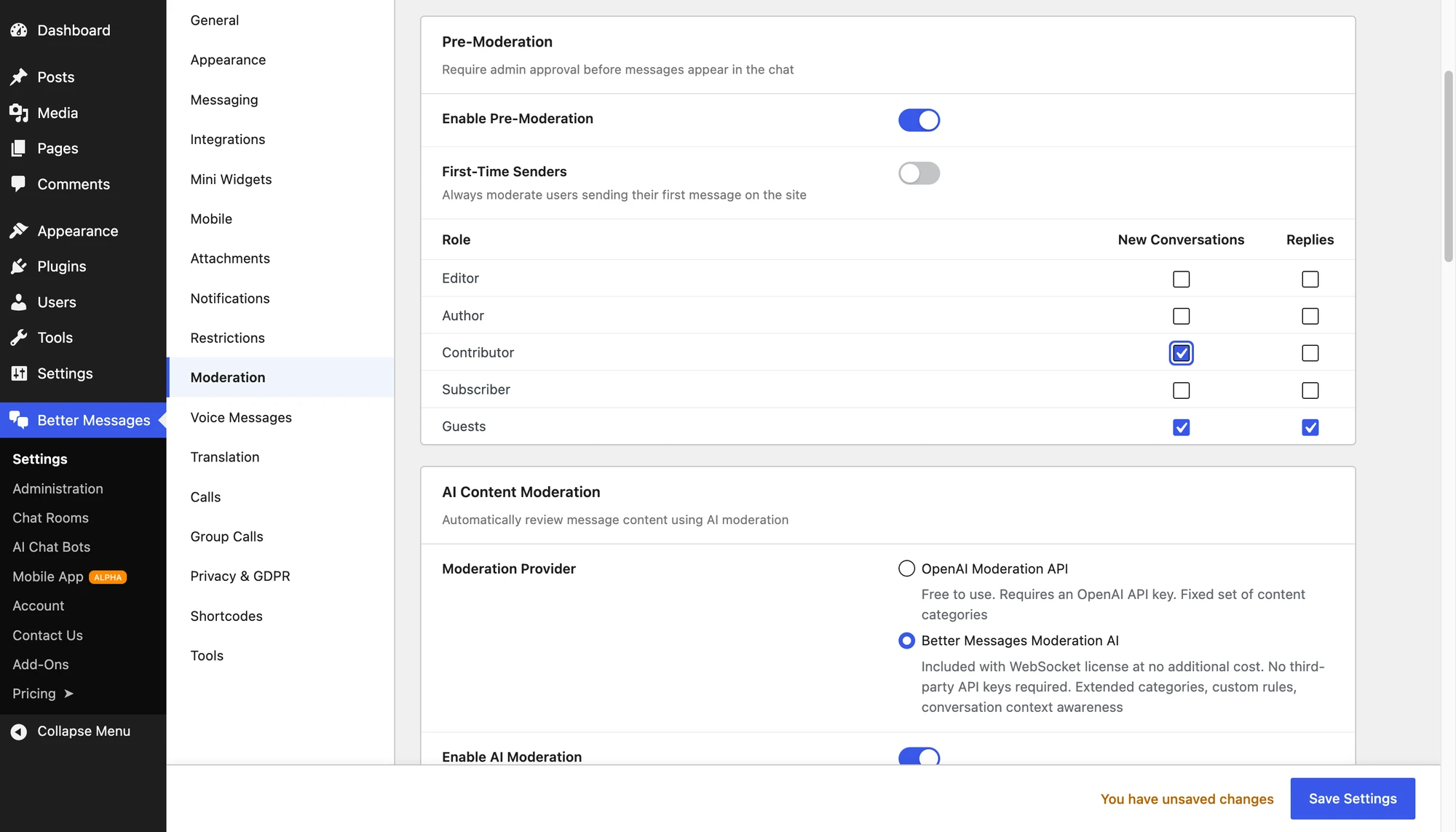1456x832 pixels.
Task: Open the Group Calls settings tab
Action: tap(280, 536)
